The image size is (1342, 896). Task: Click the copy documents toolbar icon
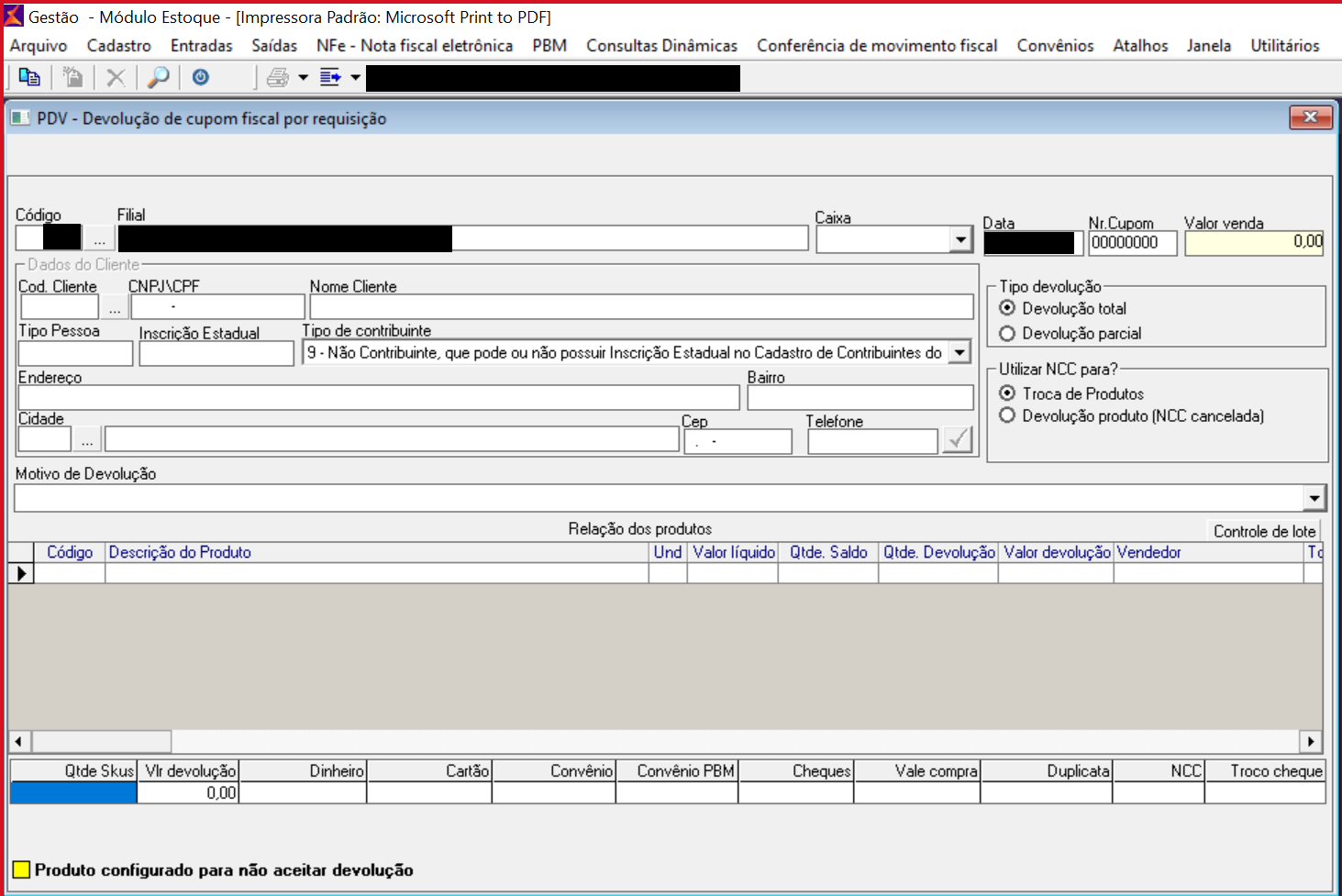click(x=29, y=78)
